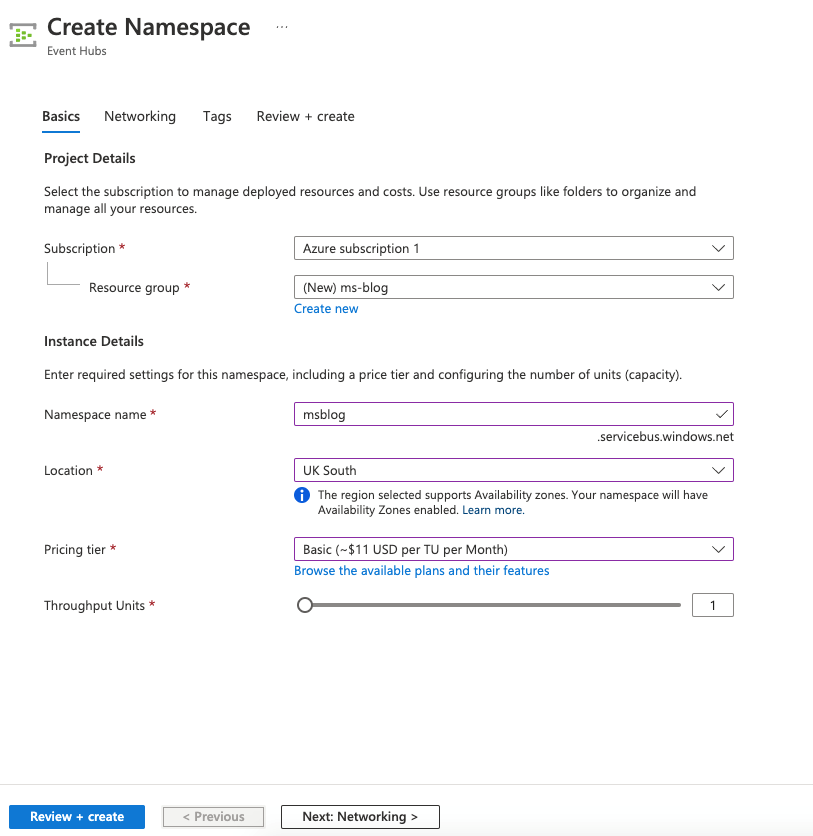Open the Resource group dropdown
Viewport: 813px width, 836px height.
pyautogui.click(x=514, y=287)
